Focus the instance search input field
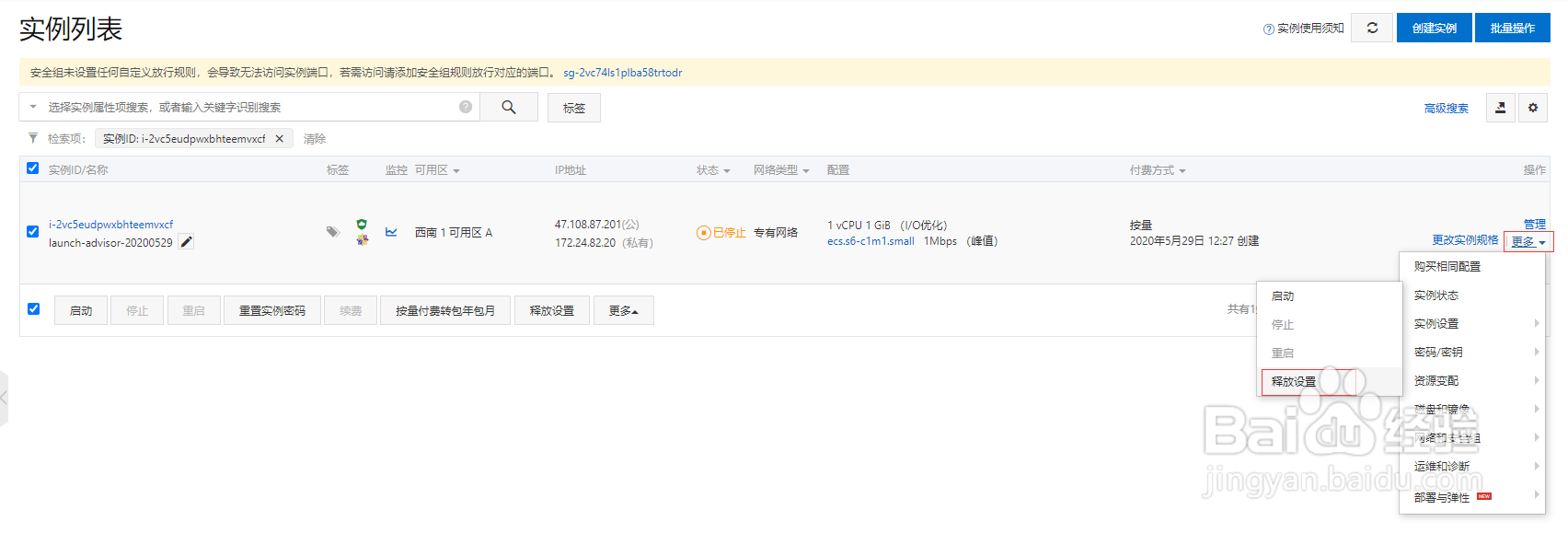1568x533 pixels. coord(250,107)
